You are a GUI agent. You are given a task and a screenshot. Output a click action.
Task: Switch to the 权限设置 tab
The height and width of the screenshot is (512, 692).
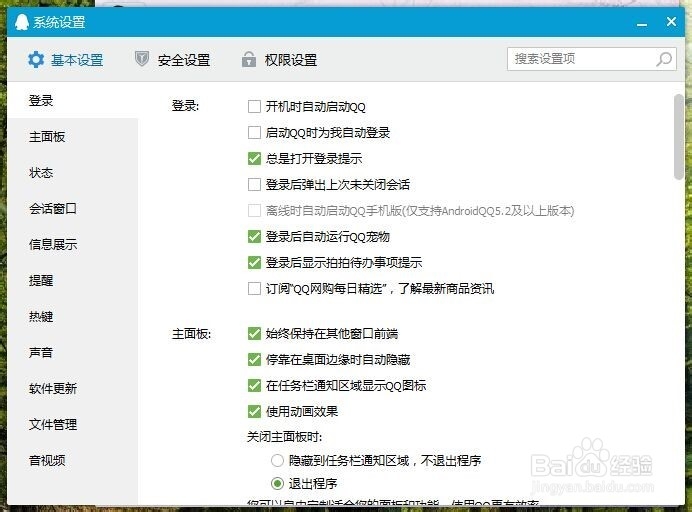point(279,60)
